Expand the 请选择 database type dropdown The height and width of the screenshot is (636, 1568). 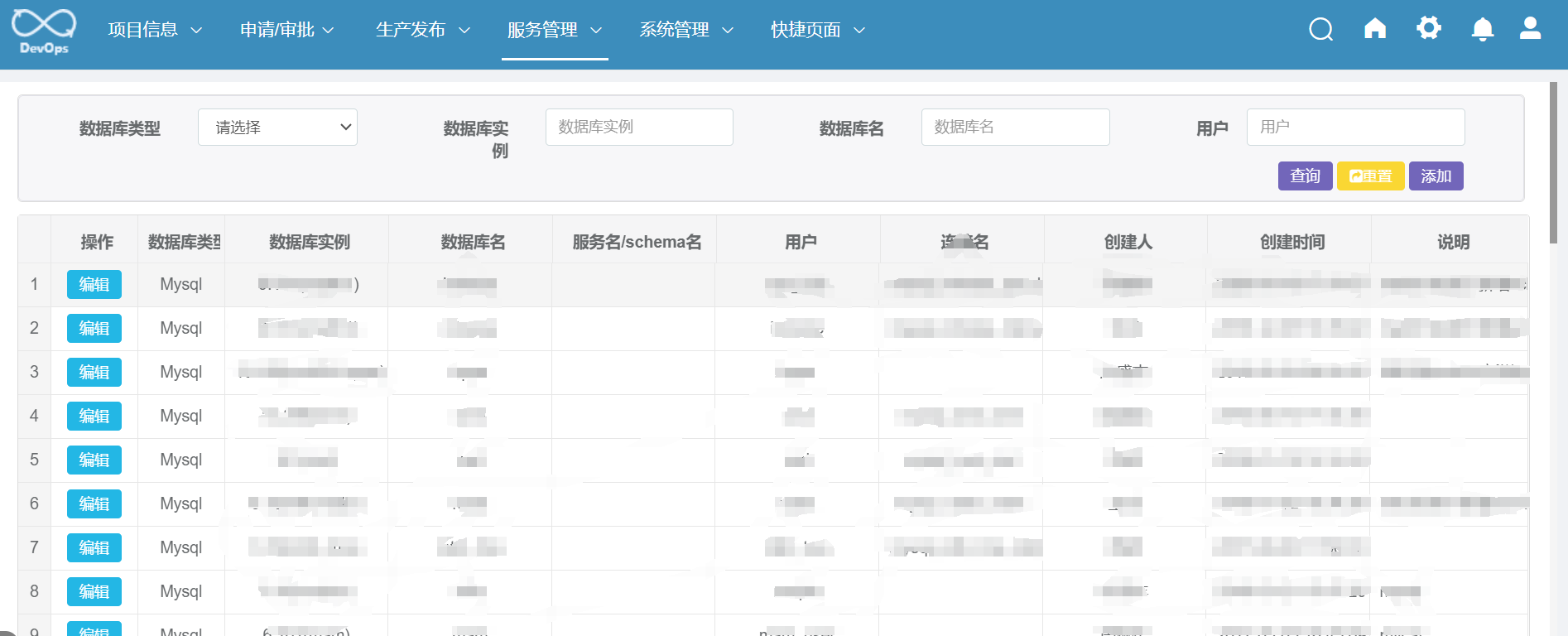click(277, 128)
